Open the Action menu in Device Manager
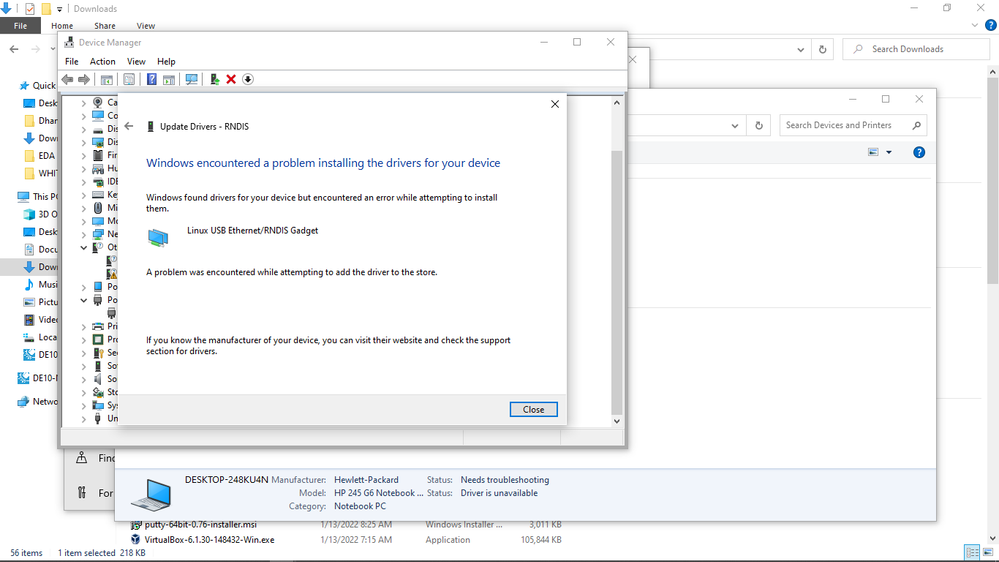Screen dimensions: 999x562 pos(103,62)
